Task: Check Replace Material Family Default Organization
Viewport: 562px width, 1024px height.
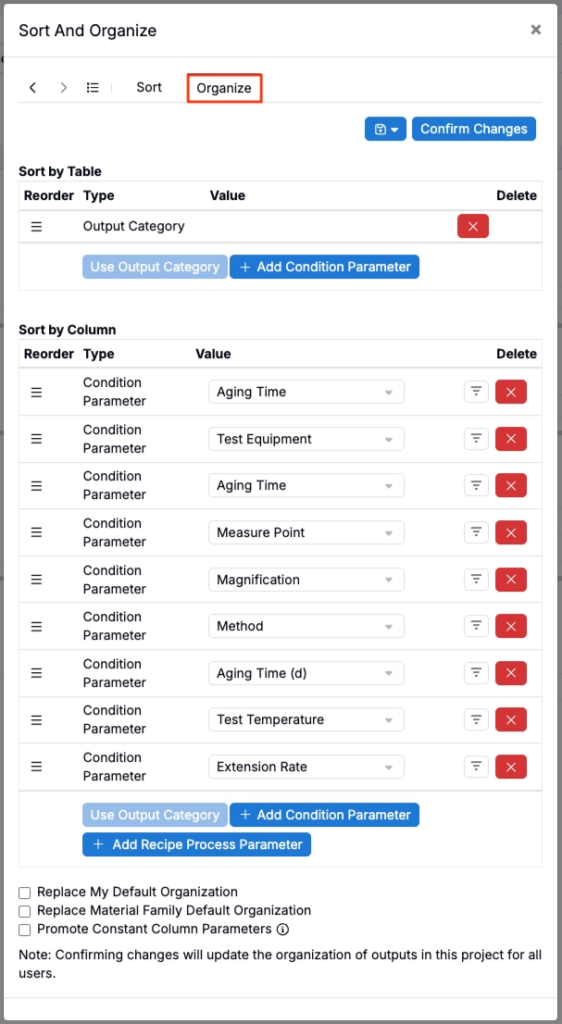Action: click(25, 911)
